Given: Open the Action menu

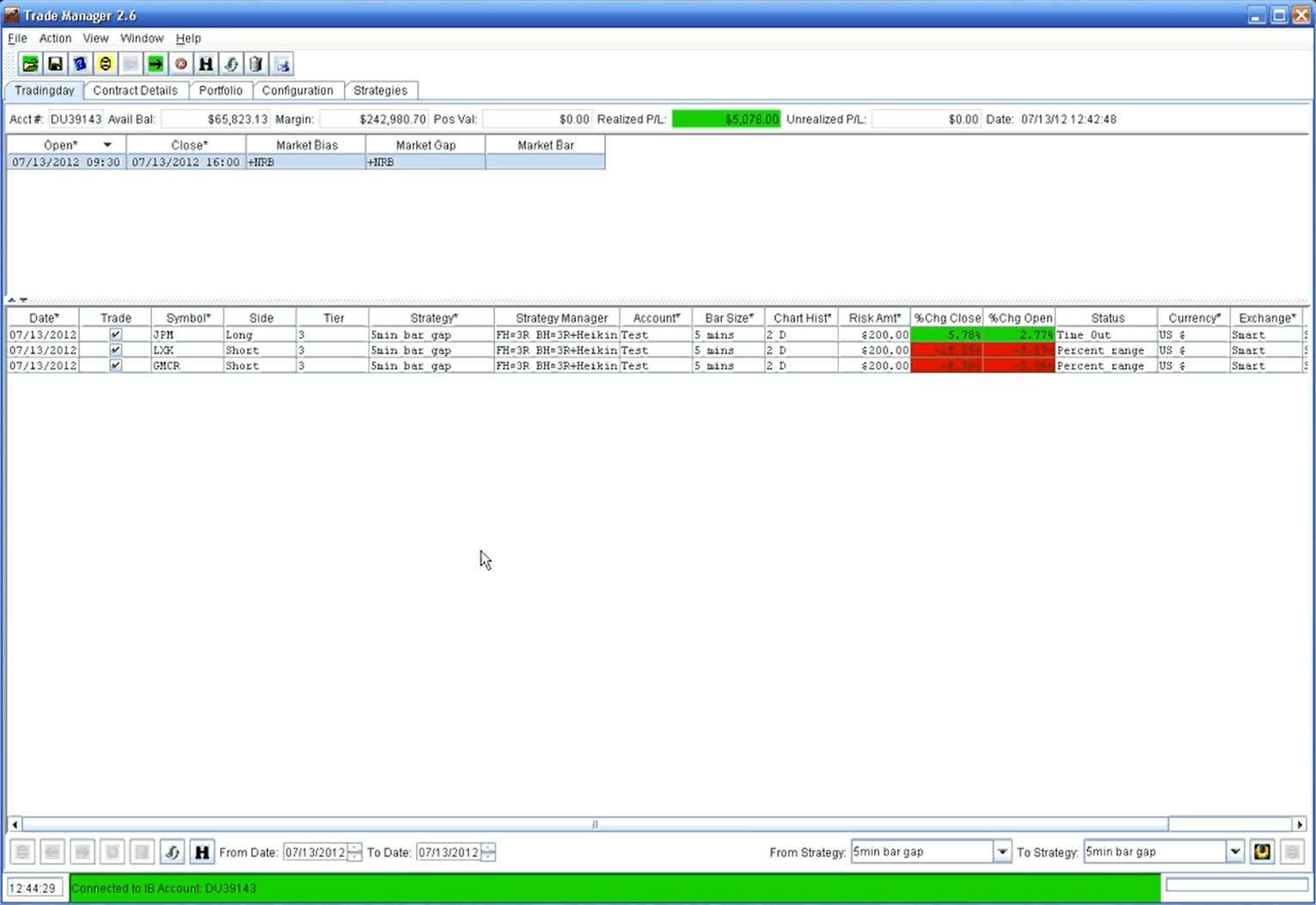Looking at the screenshot, I should point(55,39).
